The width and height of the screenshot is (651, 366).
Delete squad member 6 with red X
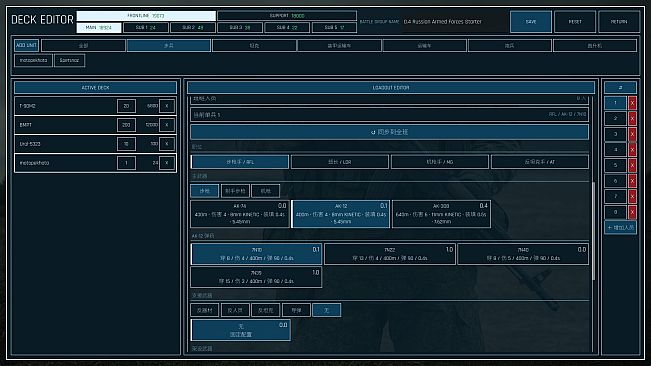[x=632, y=181]
